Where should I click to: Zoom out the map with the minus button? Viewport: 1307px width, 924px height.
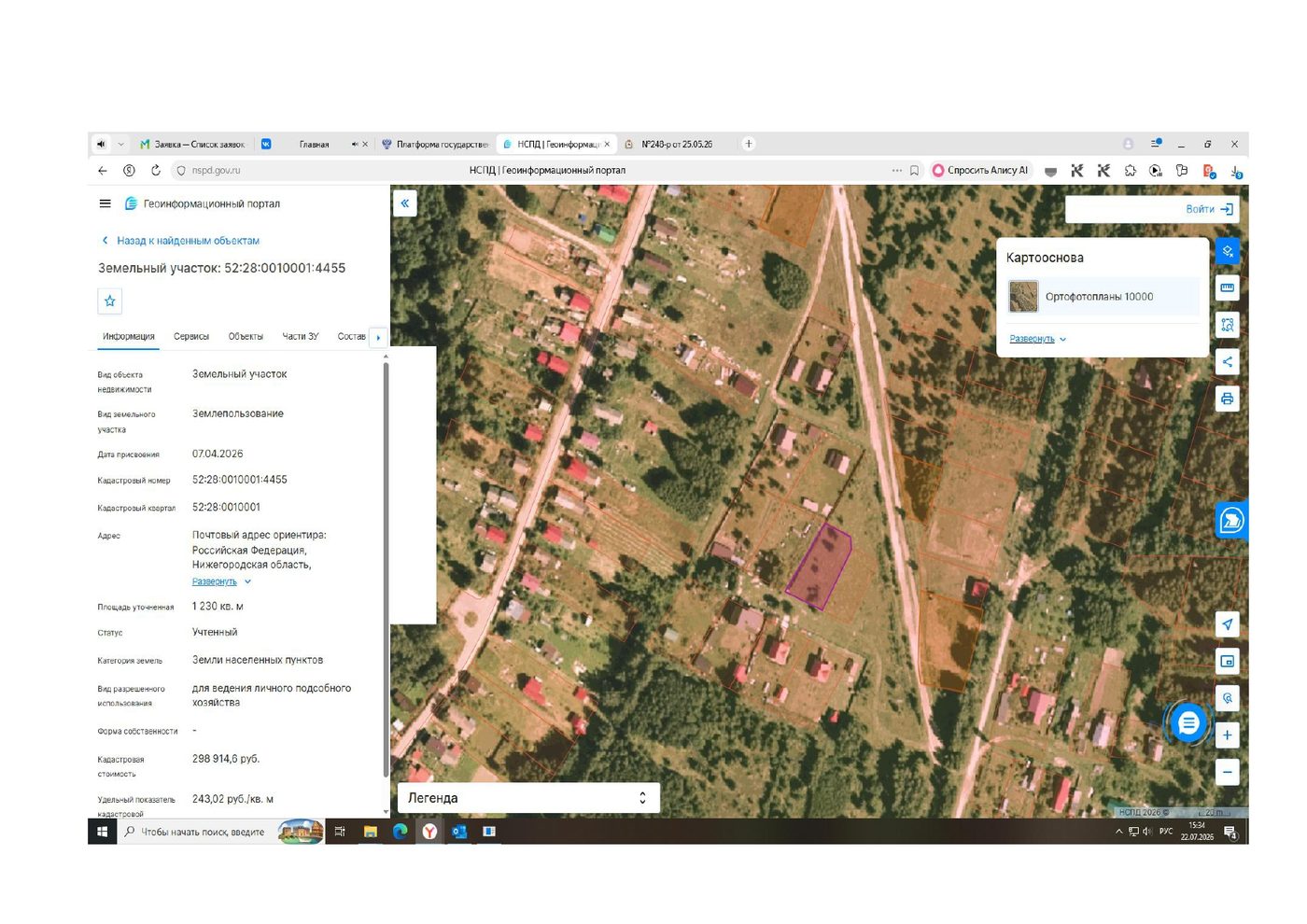pyautogui.click(x=1228, y=772)
